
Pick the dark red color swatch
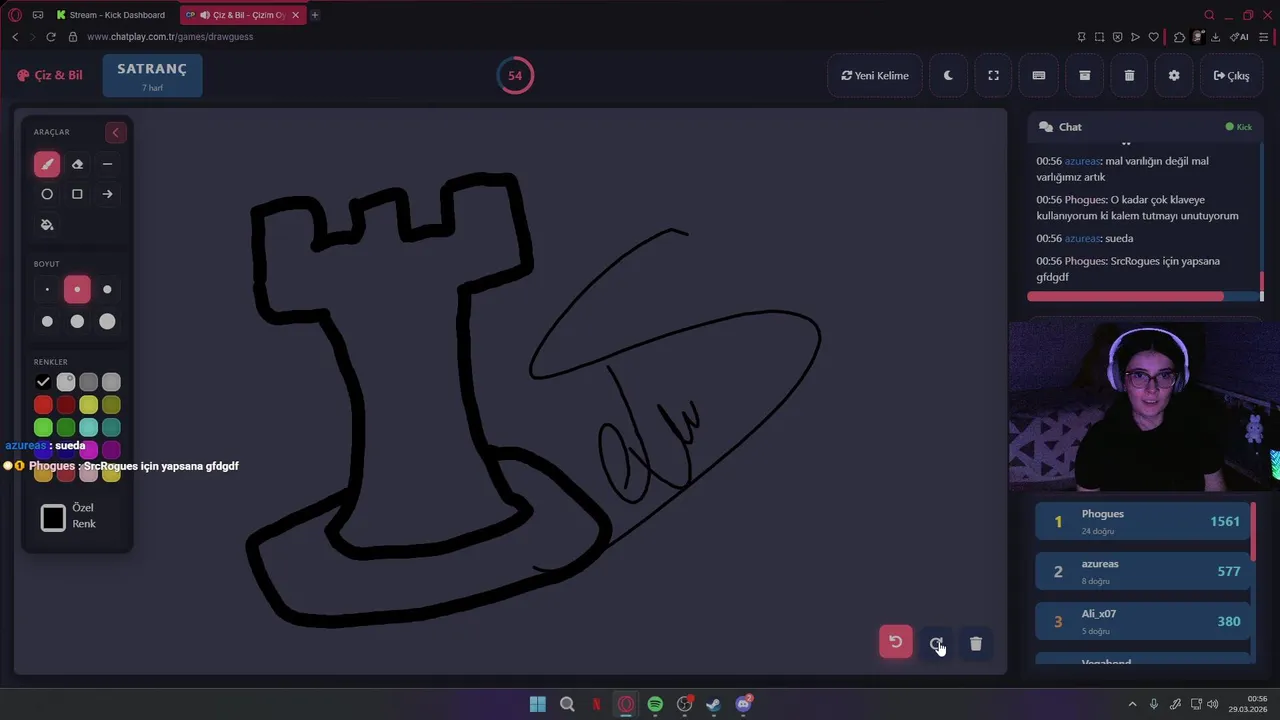point(66,405)
